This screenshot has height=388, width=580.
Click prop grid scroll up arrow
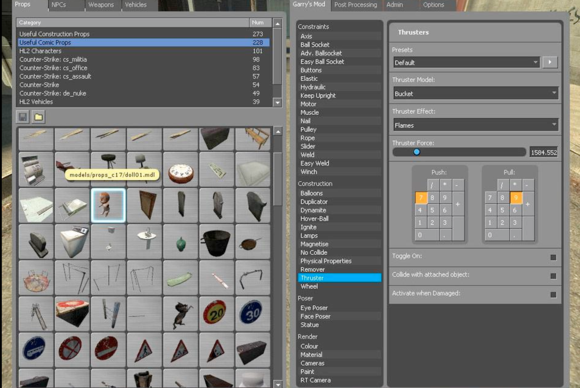pos(278,131)
